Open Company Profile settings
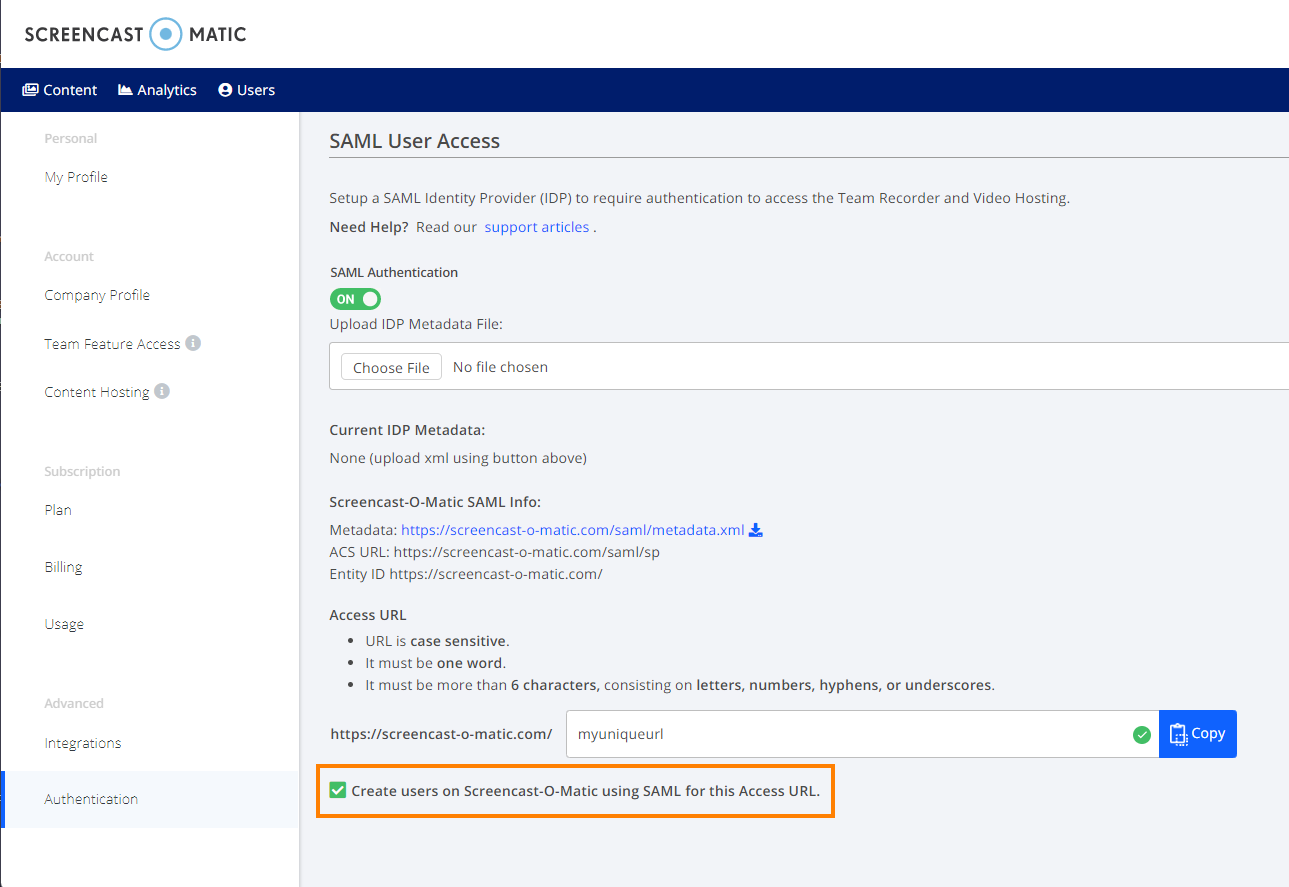The width and height of the screenshot is (1289, 887). pos(97,295)
